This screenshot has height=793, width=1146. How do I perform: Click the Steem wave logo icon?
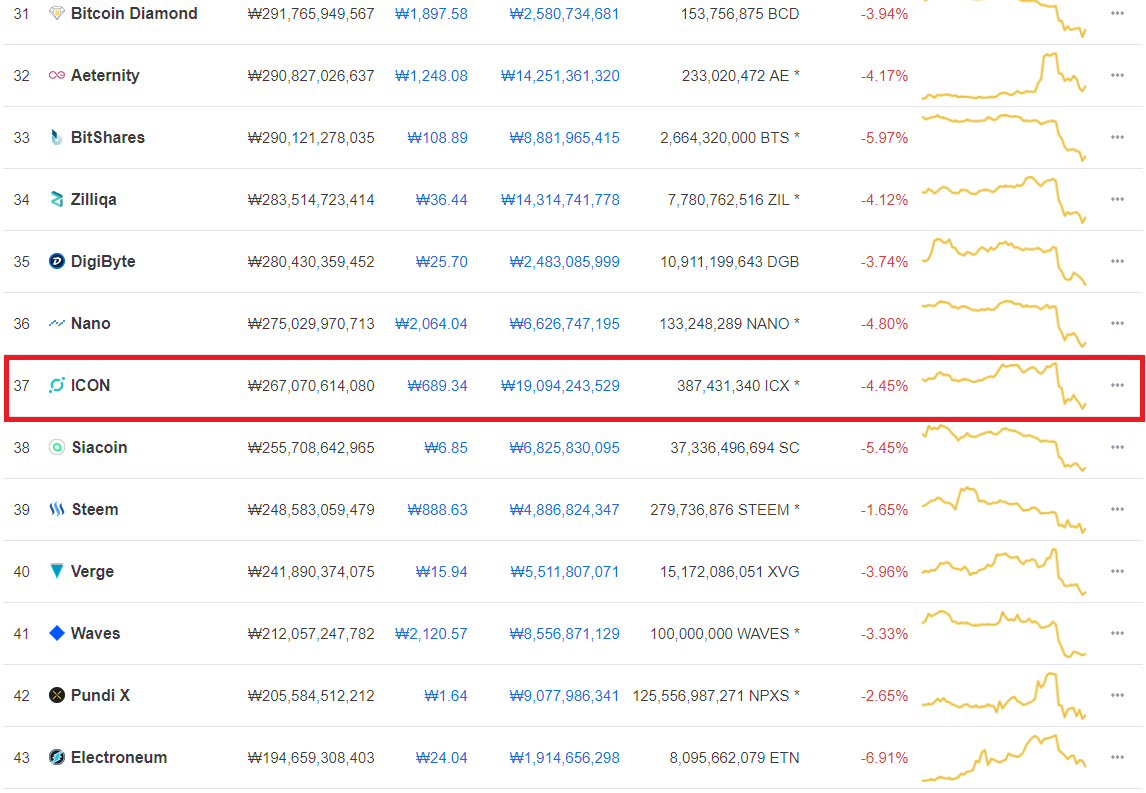(56, 509)
